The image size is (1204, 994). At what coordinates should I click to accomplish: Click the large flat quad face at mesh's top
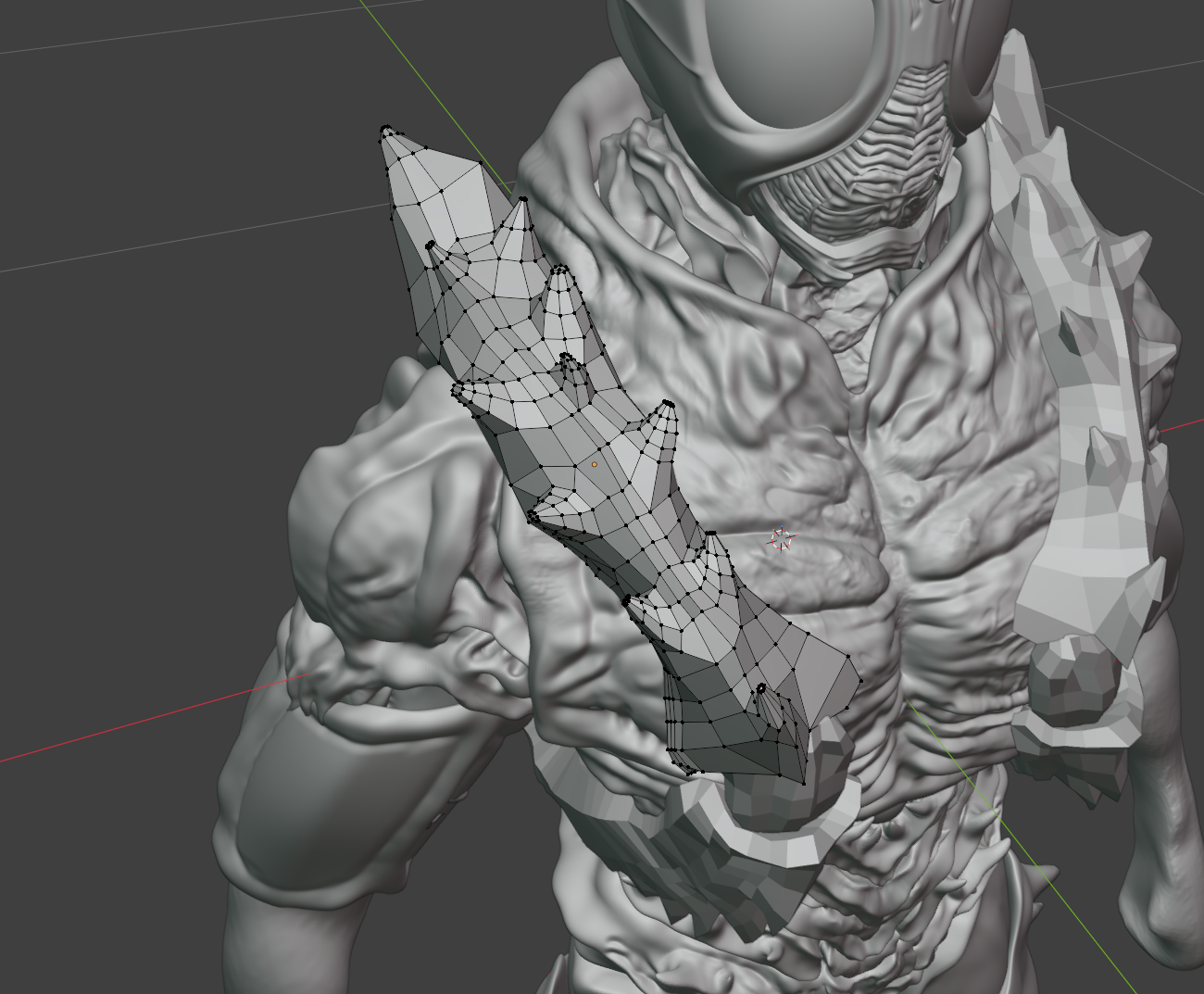(x=445, y=192)
